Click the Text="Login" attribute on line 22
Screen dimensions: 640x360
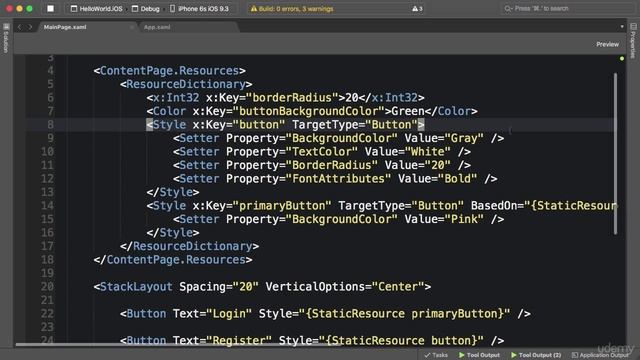pyautogui.click(x=212, y=313)
